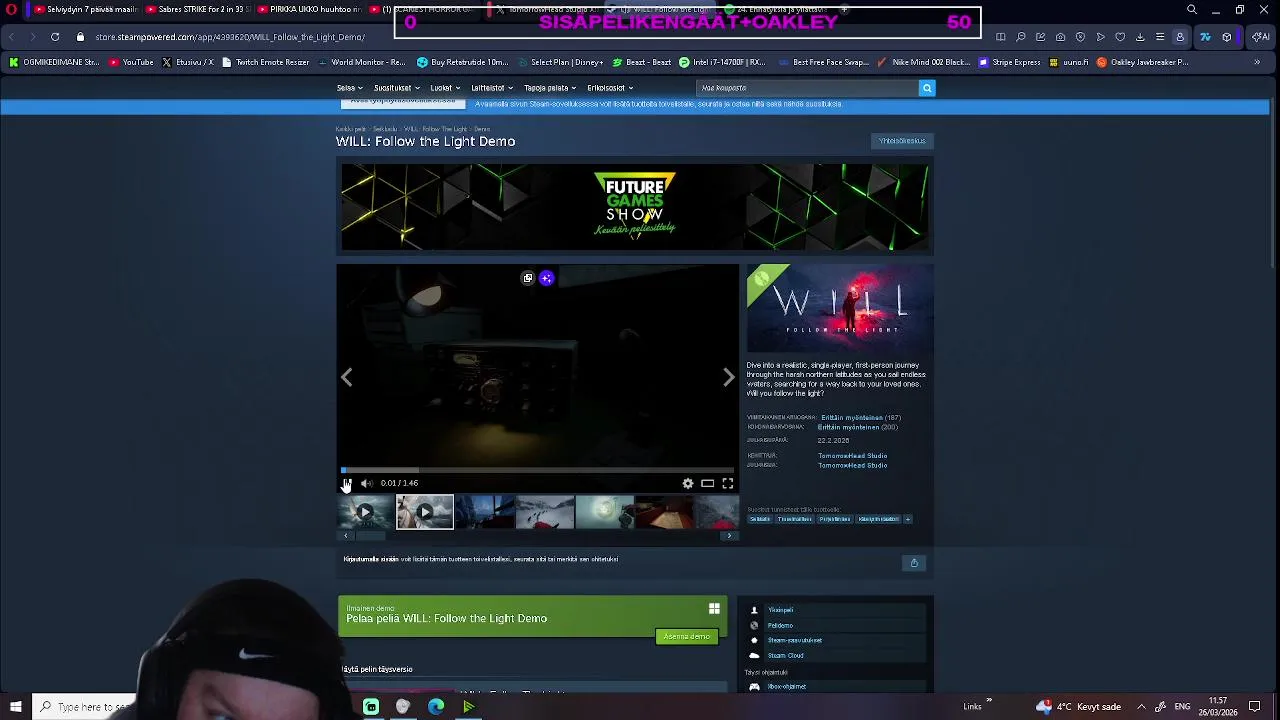Image resolution: width=1280 pixels, height=720 pixels.
Task: Click the green Pelaa peliä demo banner
Action: (x=532, y=616)
